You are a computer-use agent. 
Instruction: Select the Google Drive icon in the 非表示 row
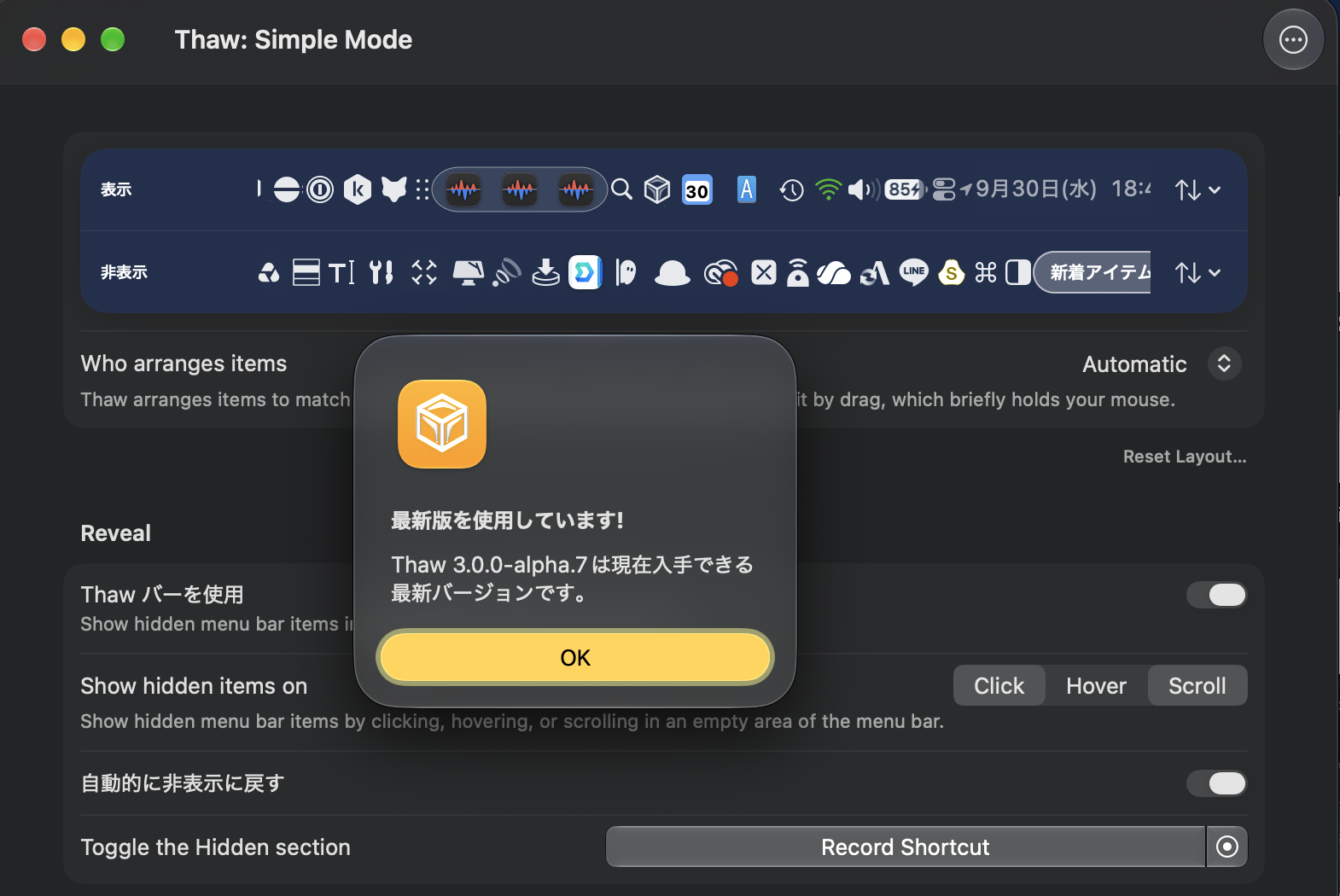pyautogui.click(x=269, y=272)
